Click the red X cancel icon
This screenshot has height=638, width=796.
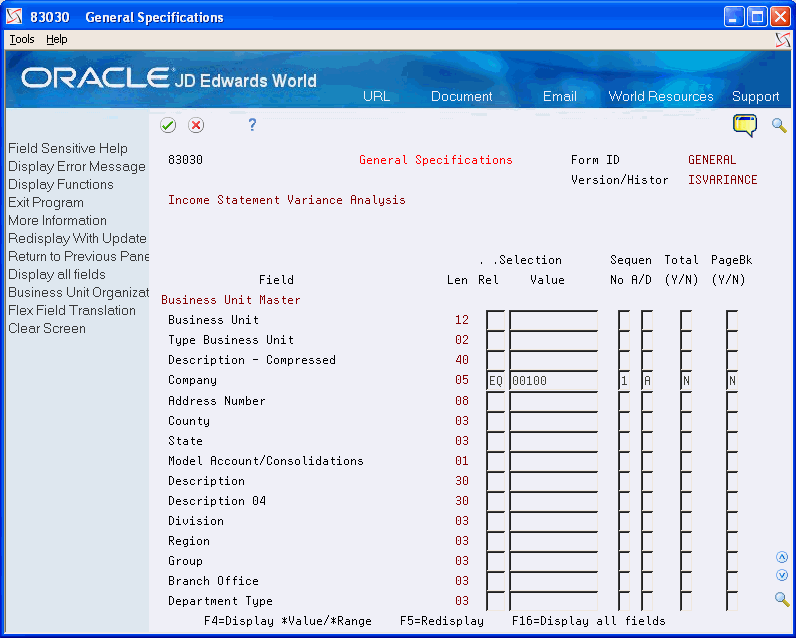196,125
